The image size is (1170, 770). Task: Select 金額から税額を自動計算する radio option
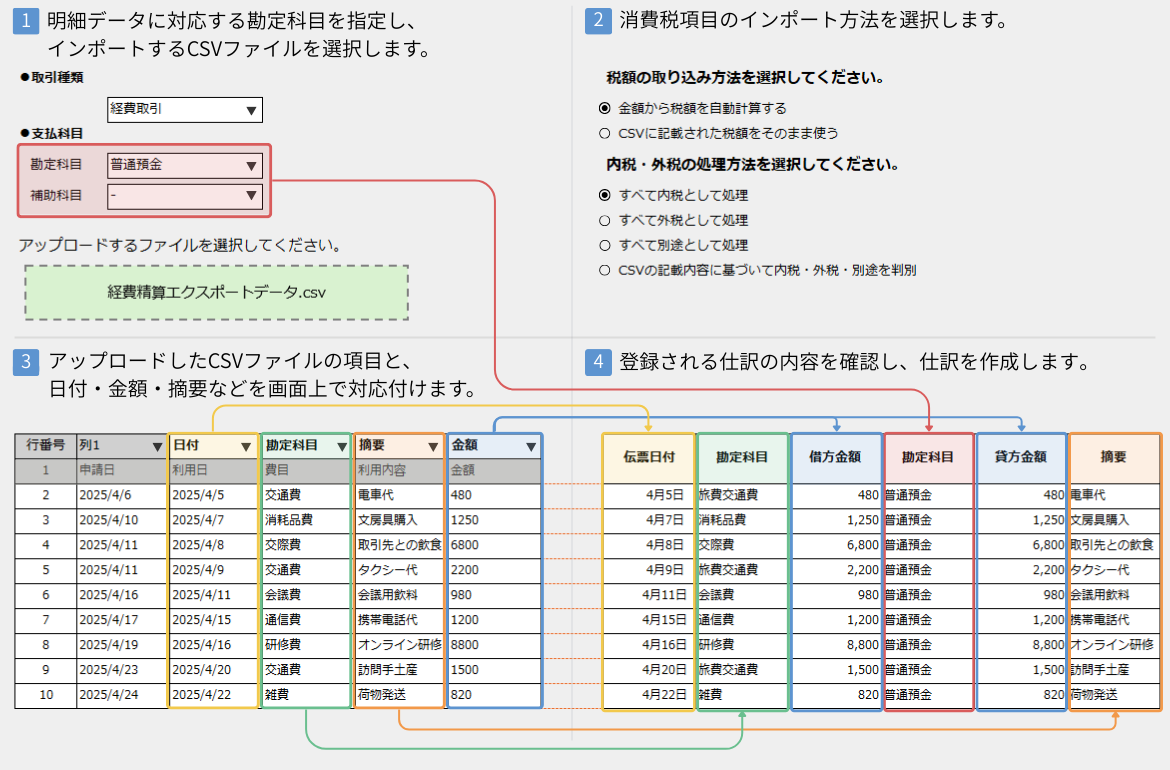point(604,108)
